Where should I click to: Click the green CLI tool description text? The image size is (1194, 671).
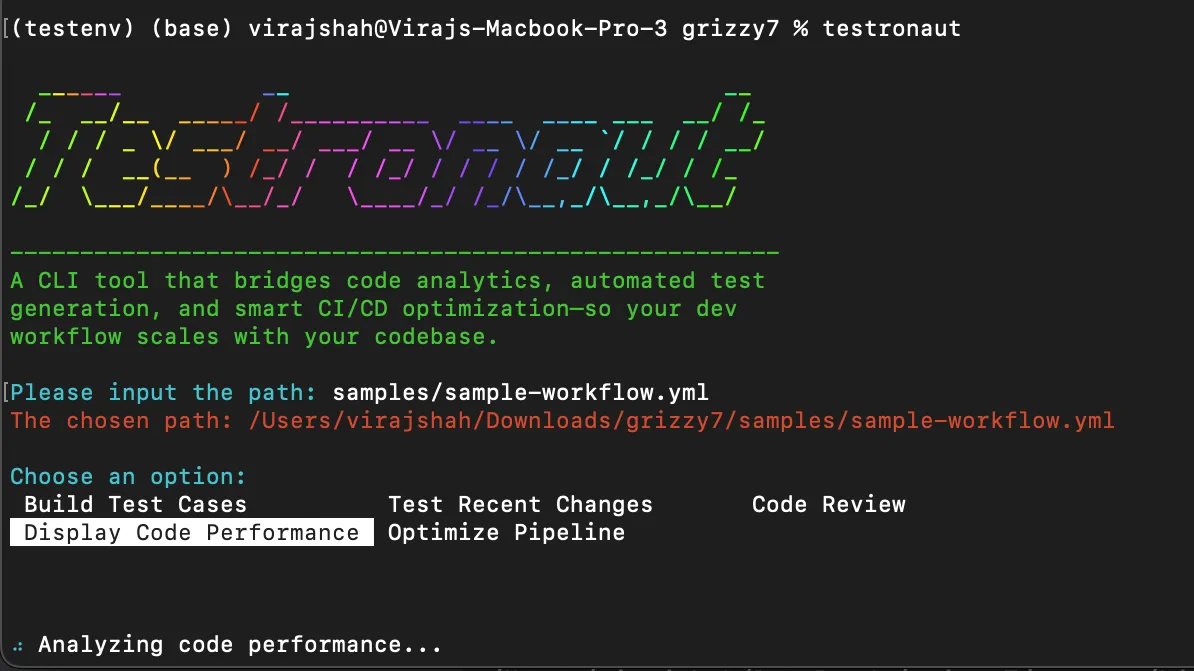[388, 308]
